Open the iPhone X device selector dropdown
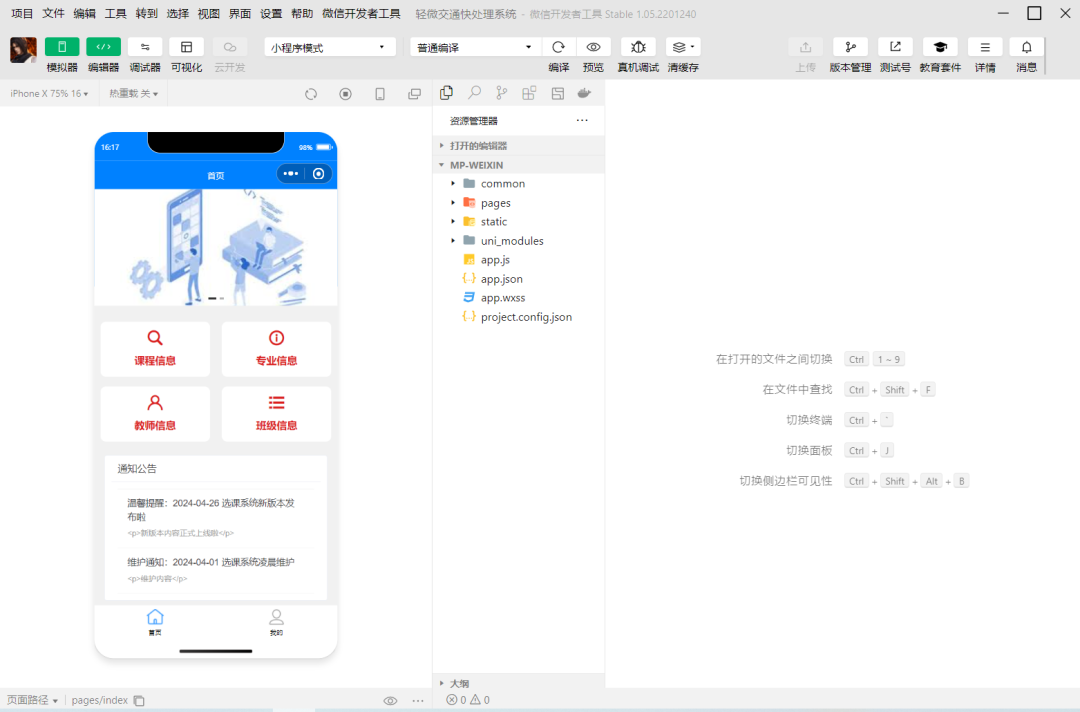This screenshot has width=1080, height=712. [48, 93]
